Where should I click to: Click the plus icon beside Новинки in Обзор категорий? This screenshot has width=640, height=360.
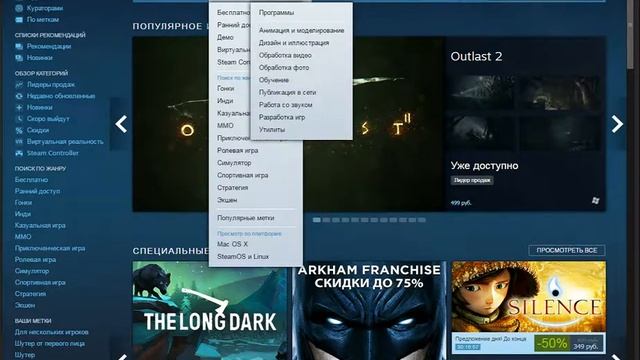click(x=19, y=108)
